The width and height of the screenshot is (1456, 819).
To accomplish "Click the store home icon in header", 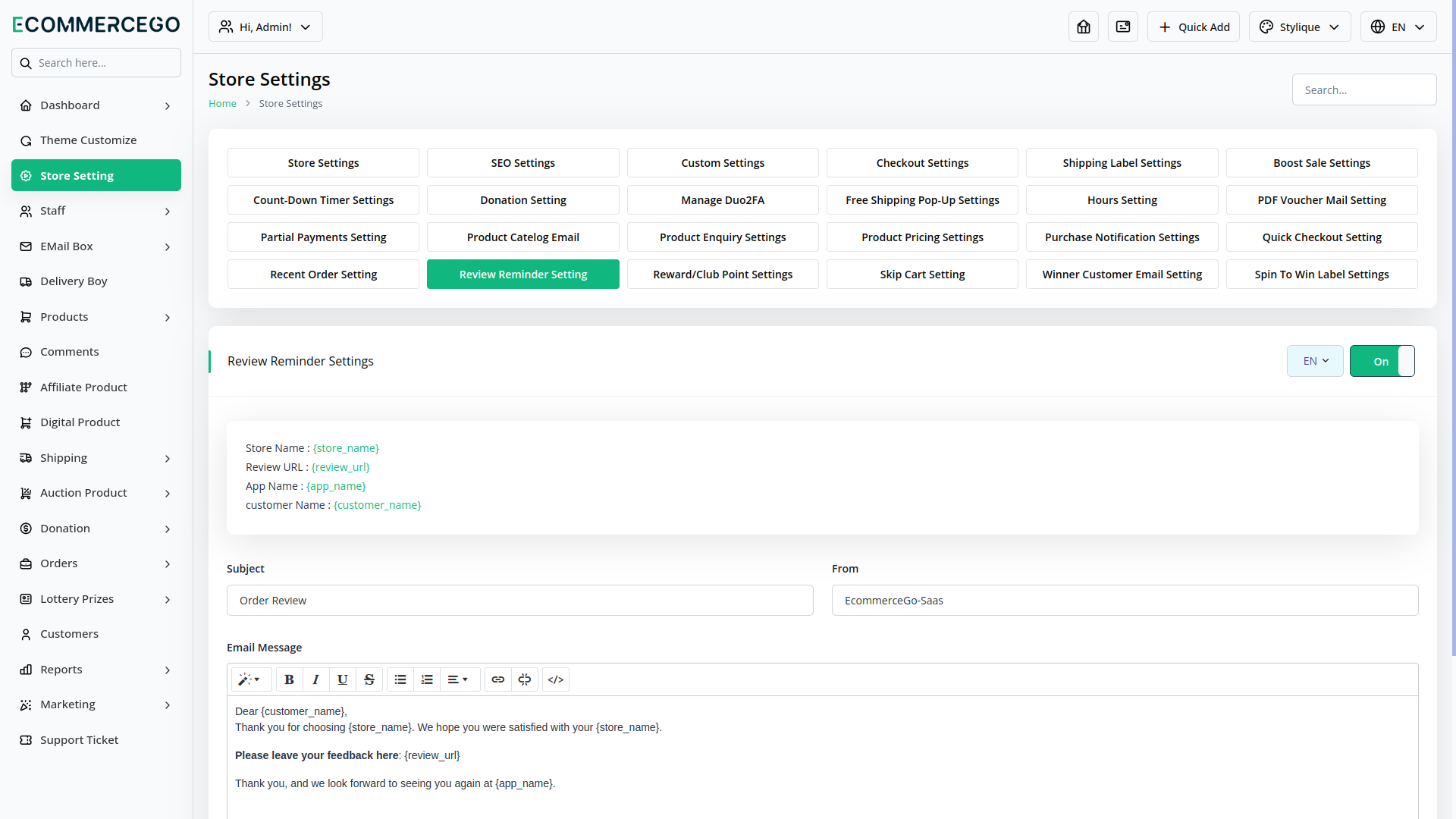I will (x=1083, y=27).
